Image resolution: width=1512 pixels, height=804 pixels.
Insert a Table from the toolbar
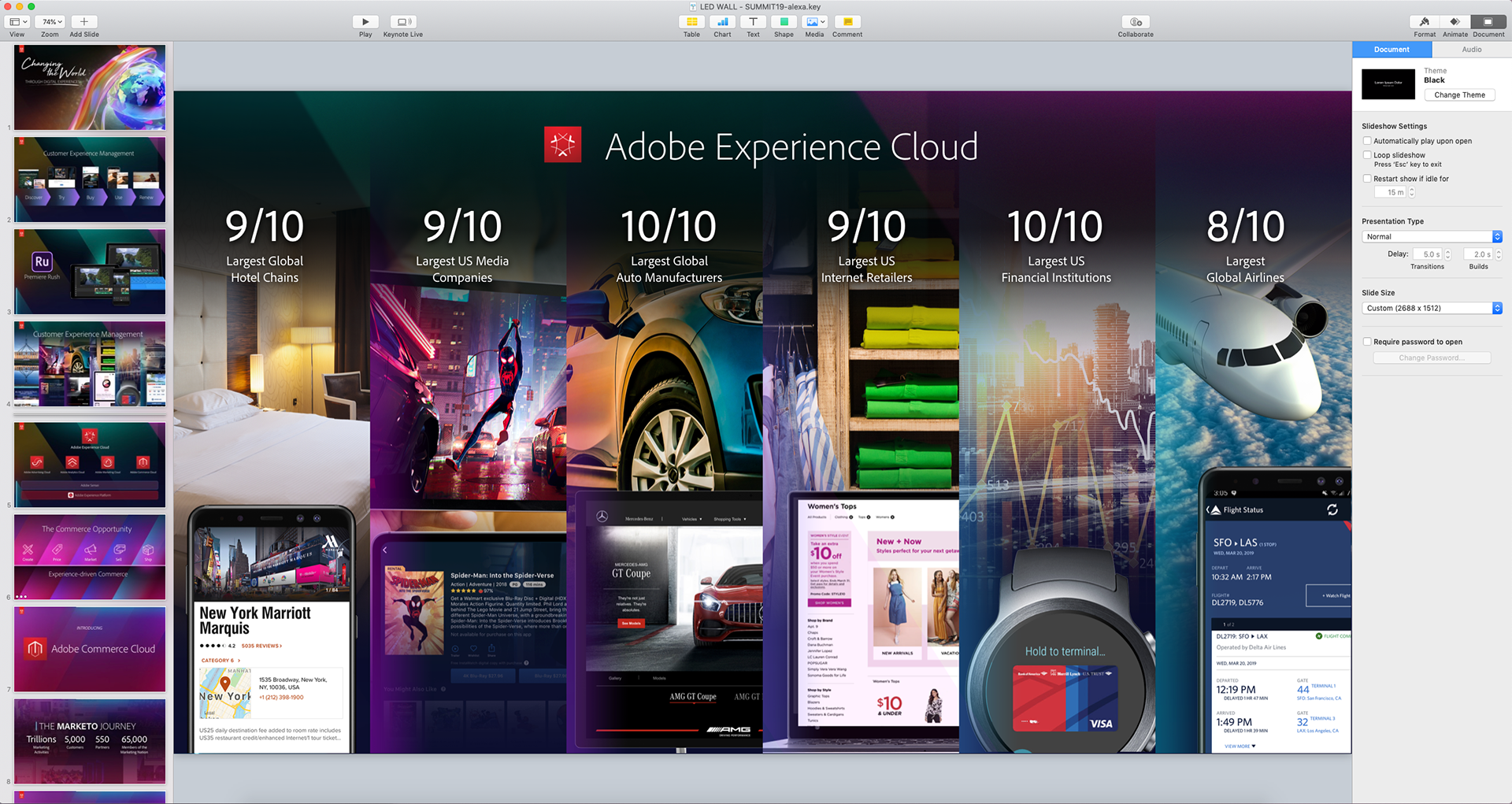(x=691, y=22)
